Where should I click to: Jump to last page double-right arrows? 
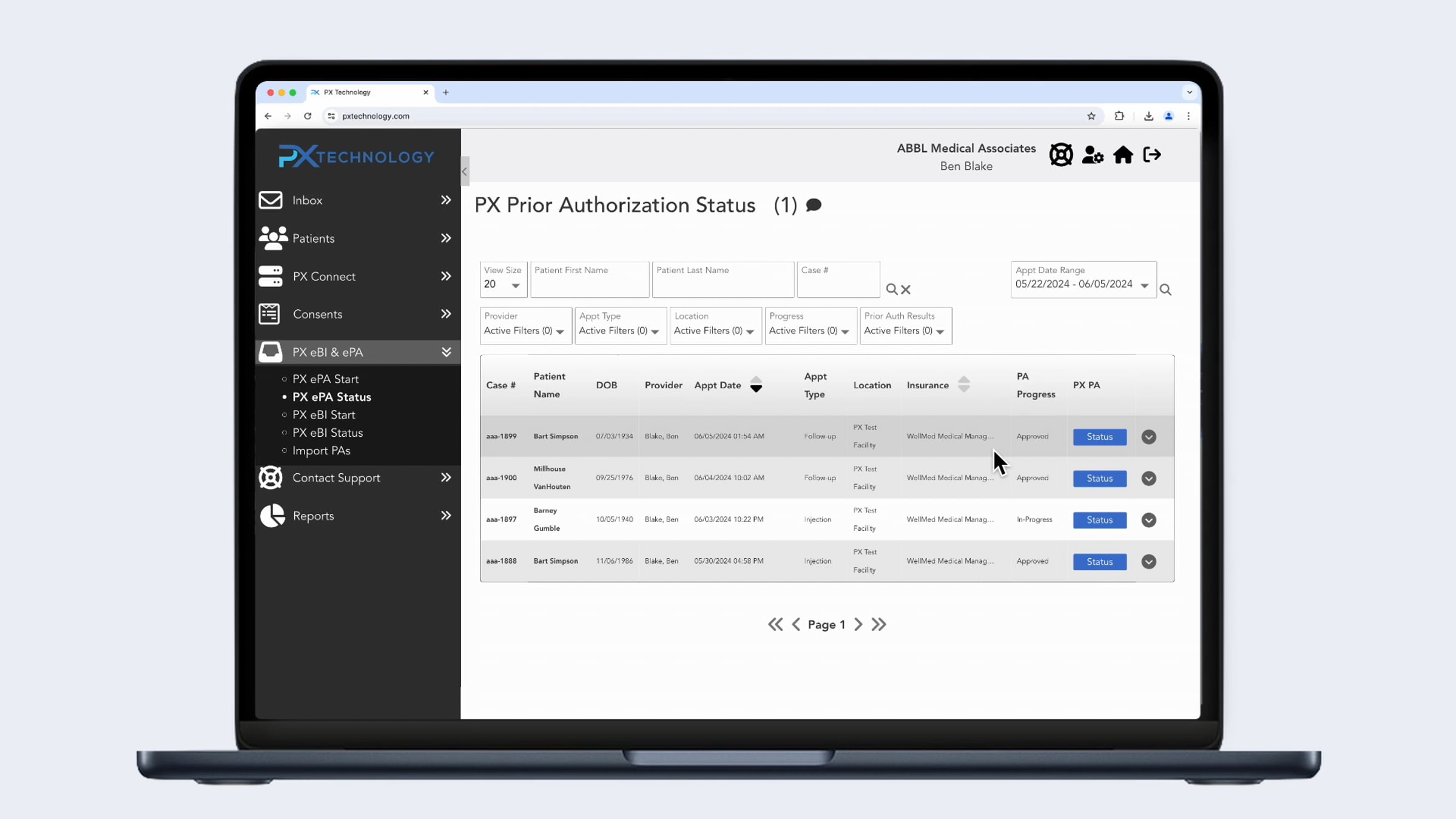879,624
